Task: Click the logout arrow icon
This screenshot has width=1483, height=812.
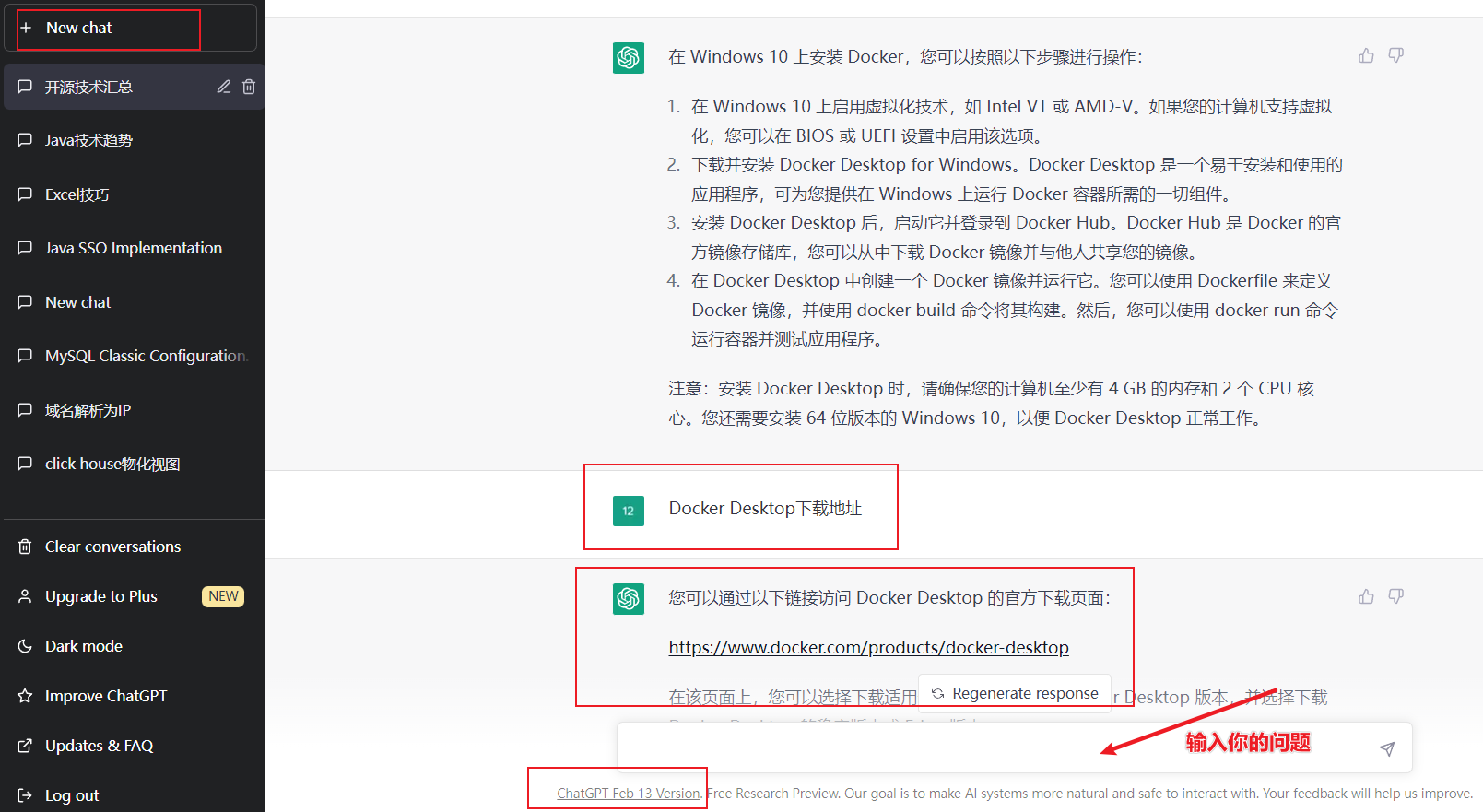Action: pos(25,795)
